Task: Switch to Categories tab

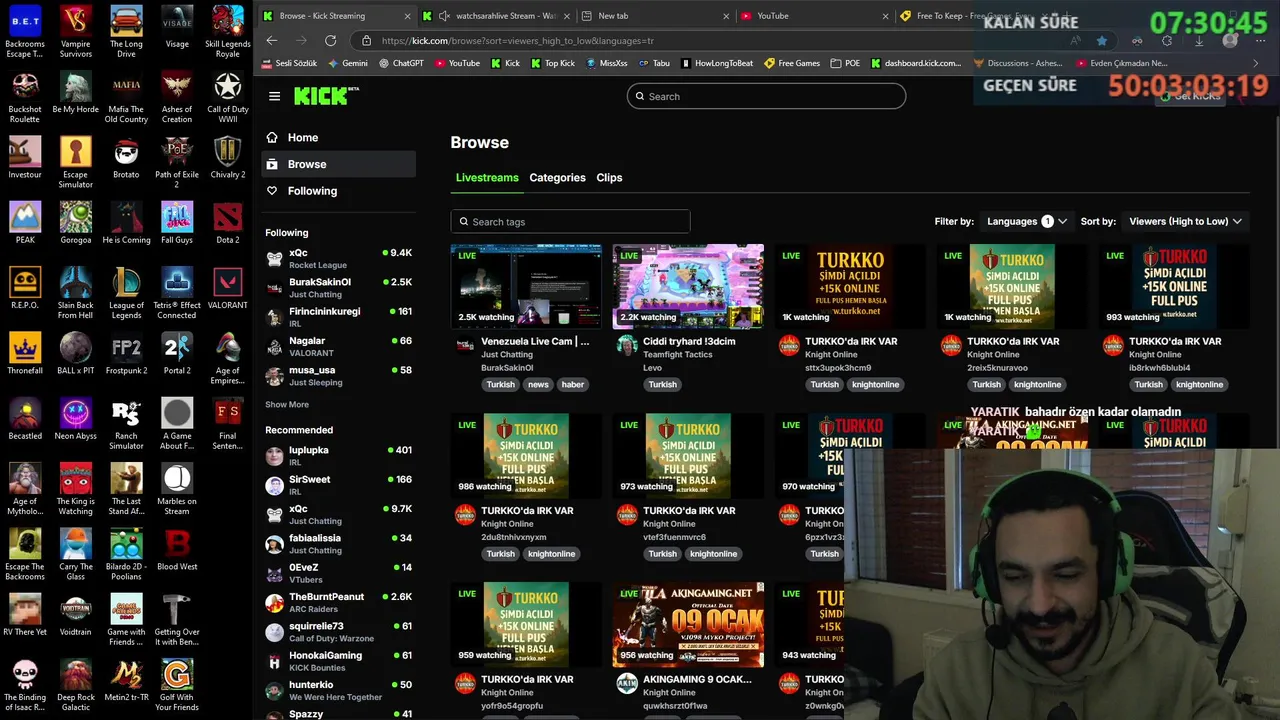Action: [x=557, y=177]
